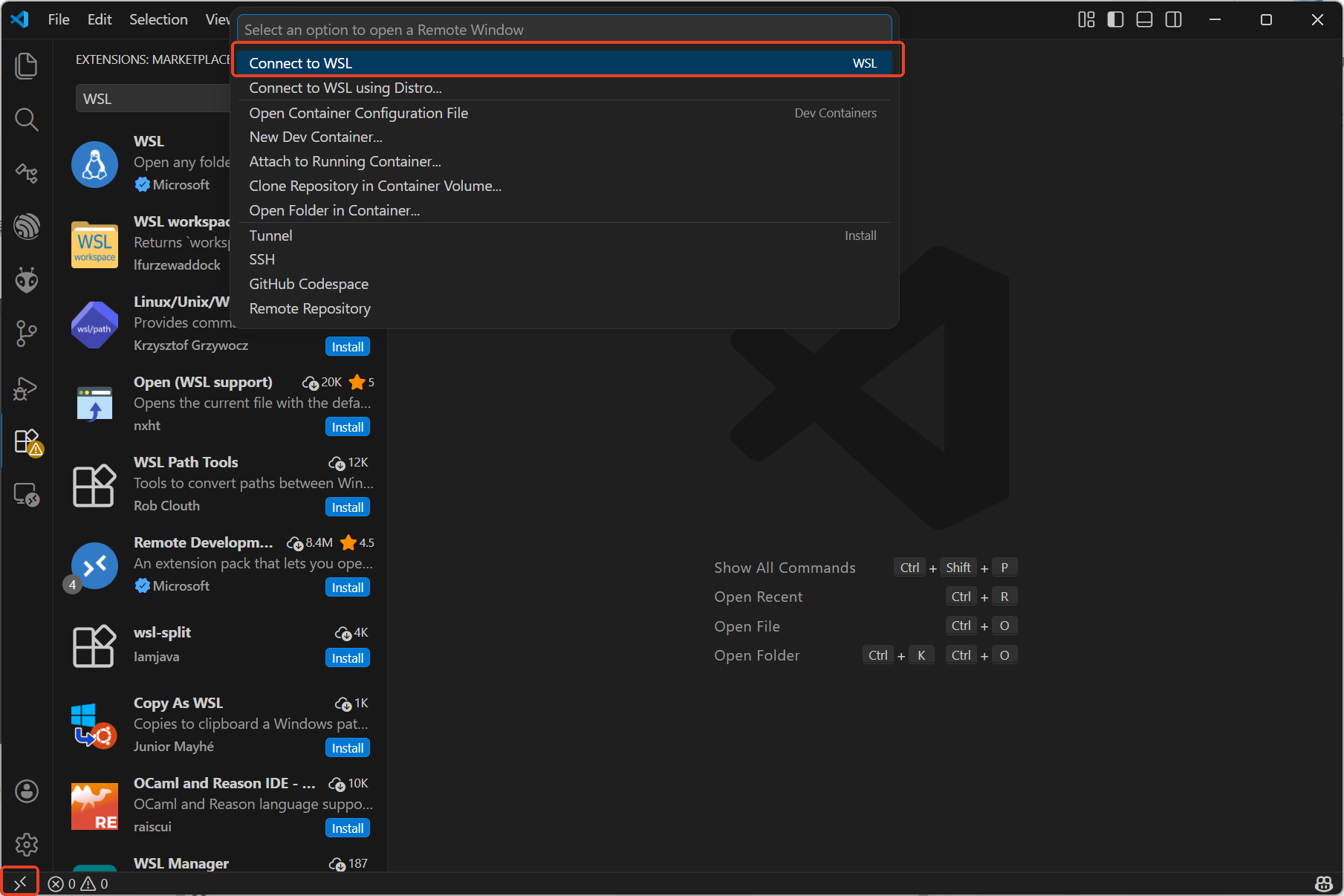
Task: Select Attach to Running Container
Action: point(563,161)
